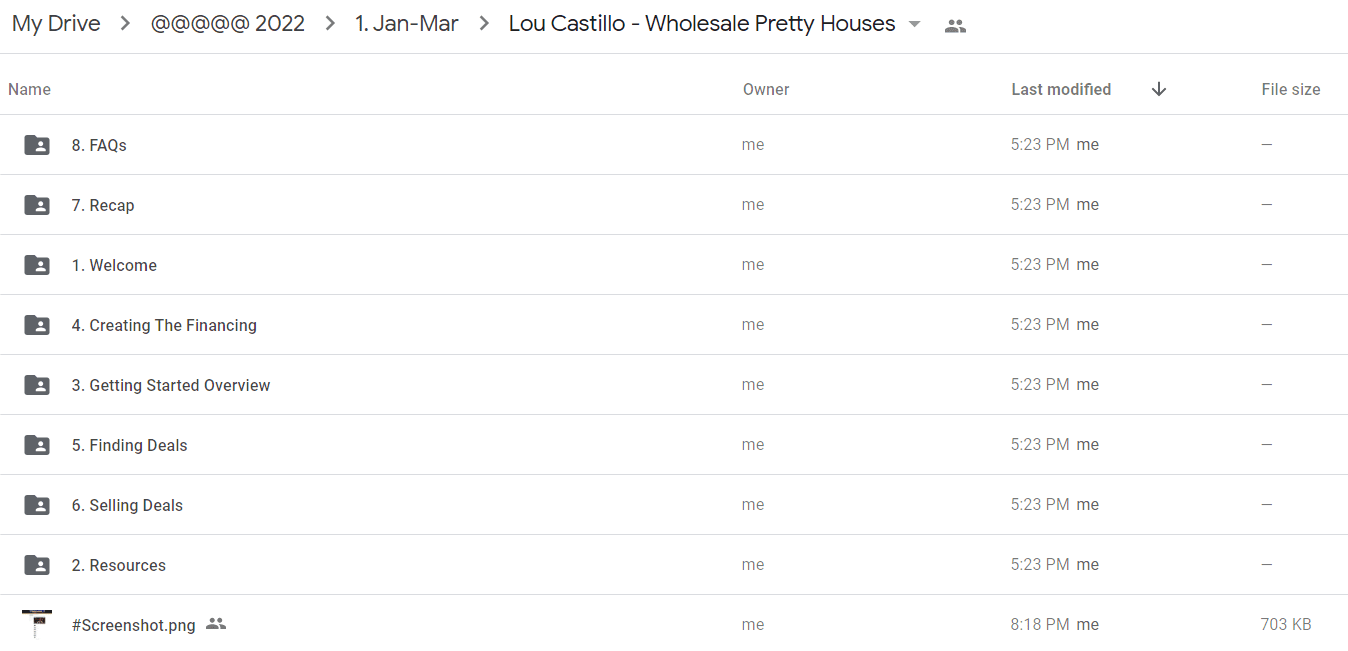1348x651 pixels.
Task: Navigate to the @@@@@ 2022 breadcrumb folder
Action: click(x=228, y=24)
